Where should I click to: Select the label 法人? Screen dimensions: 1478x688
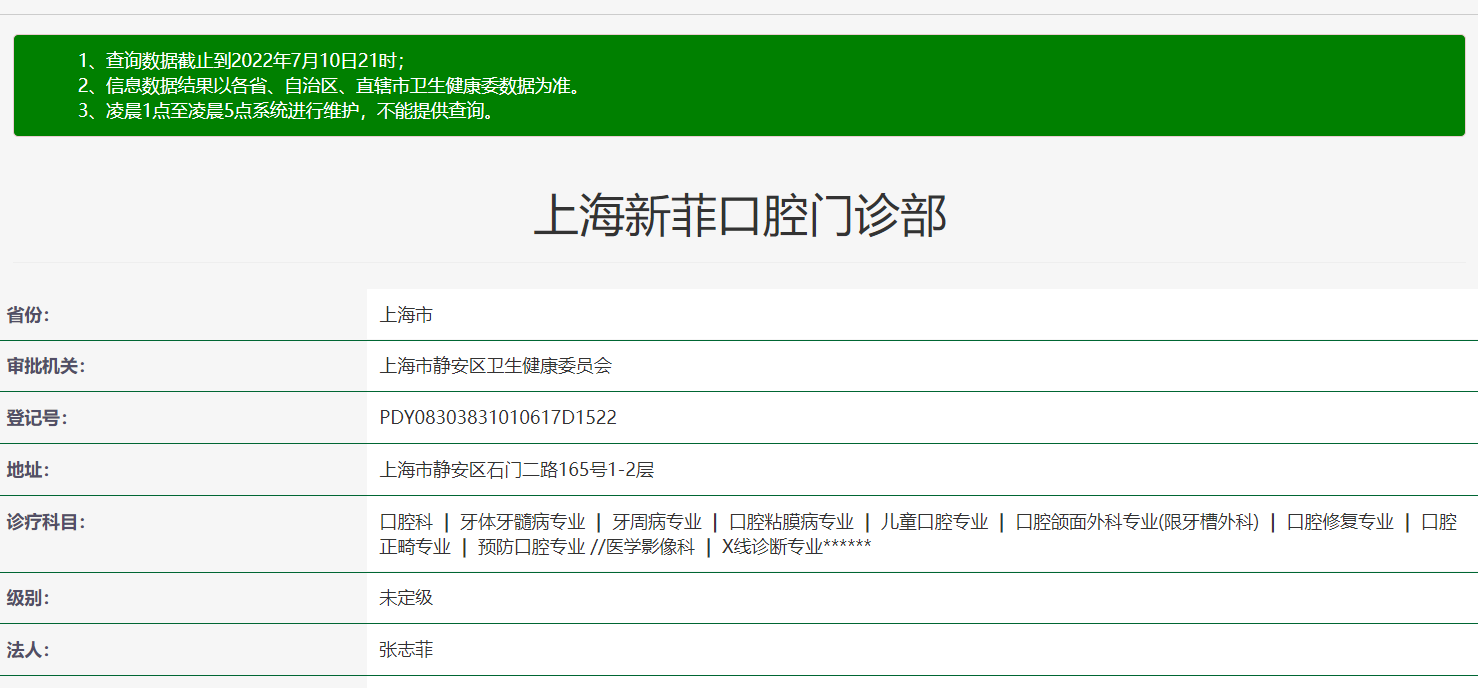(x=28, y=650)
